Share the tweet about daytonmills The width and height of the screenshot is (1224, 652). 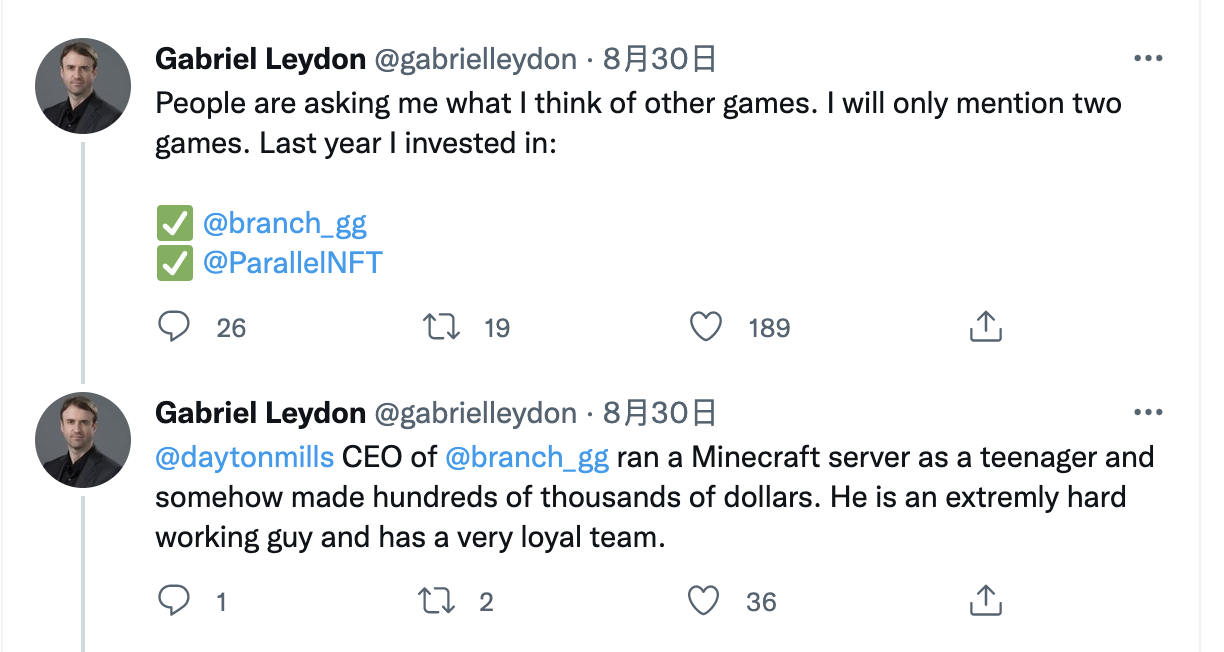click(986, 600)
